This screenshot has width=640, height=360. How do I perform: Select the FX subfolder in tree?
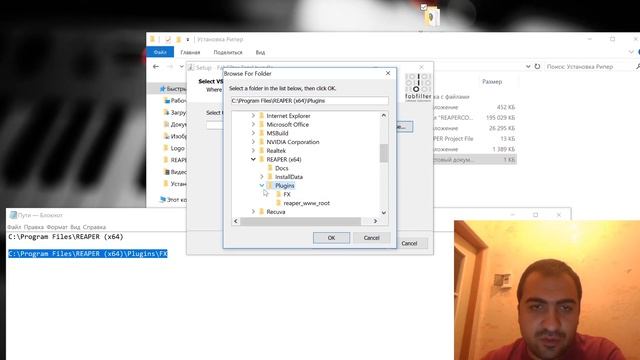(x=287, y=194)
